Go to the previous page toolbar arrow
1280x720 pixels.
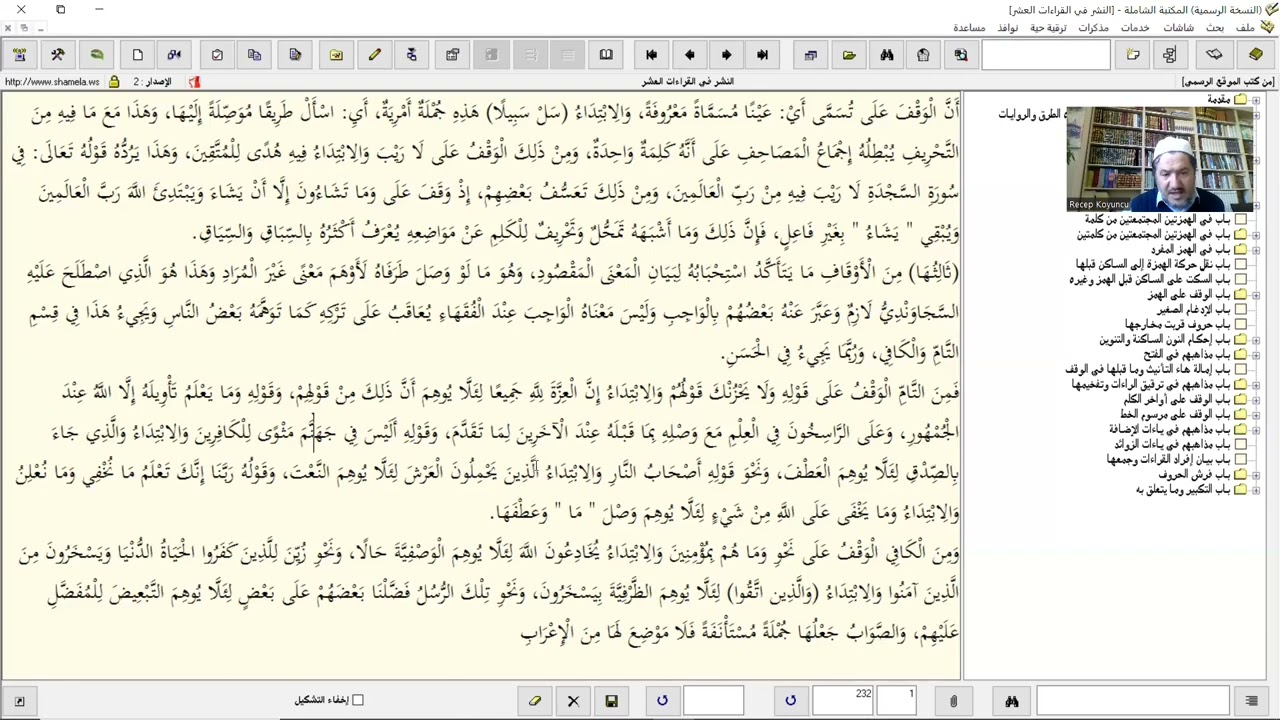[x=689, y=55]
